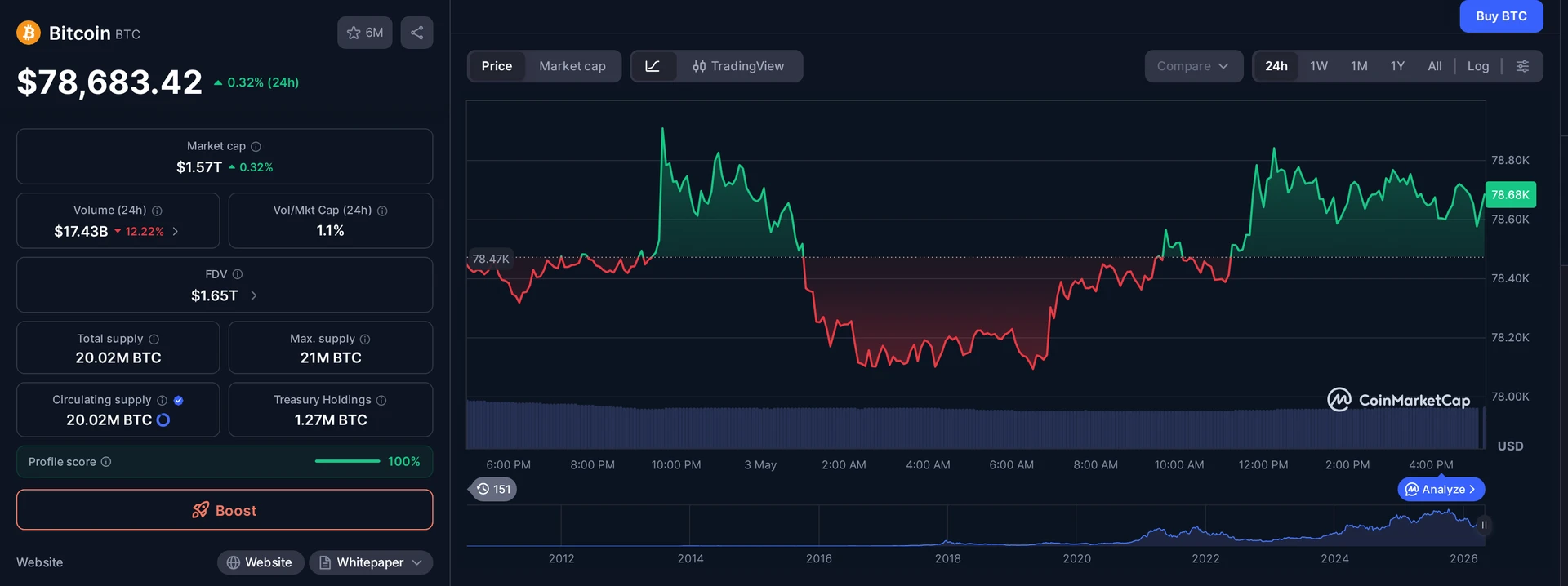Select the All time range

(1435, 66)
